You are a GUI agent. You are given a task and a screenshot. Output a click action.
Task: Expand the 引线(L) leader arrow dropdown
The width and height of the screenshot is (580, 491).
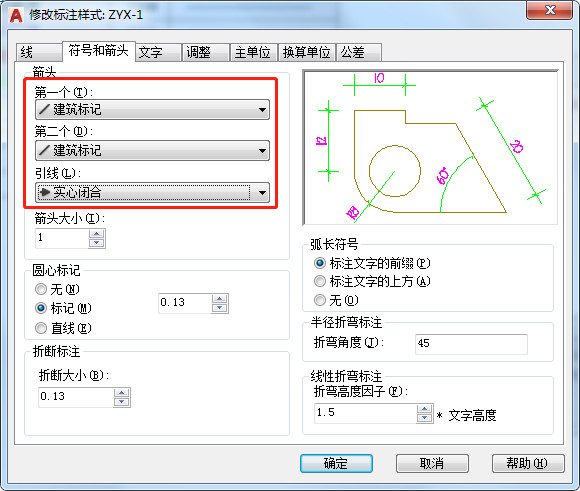[152, 192]
